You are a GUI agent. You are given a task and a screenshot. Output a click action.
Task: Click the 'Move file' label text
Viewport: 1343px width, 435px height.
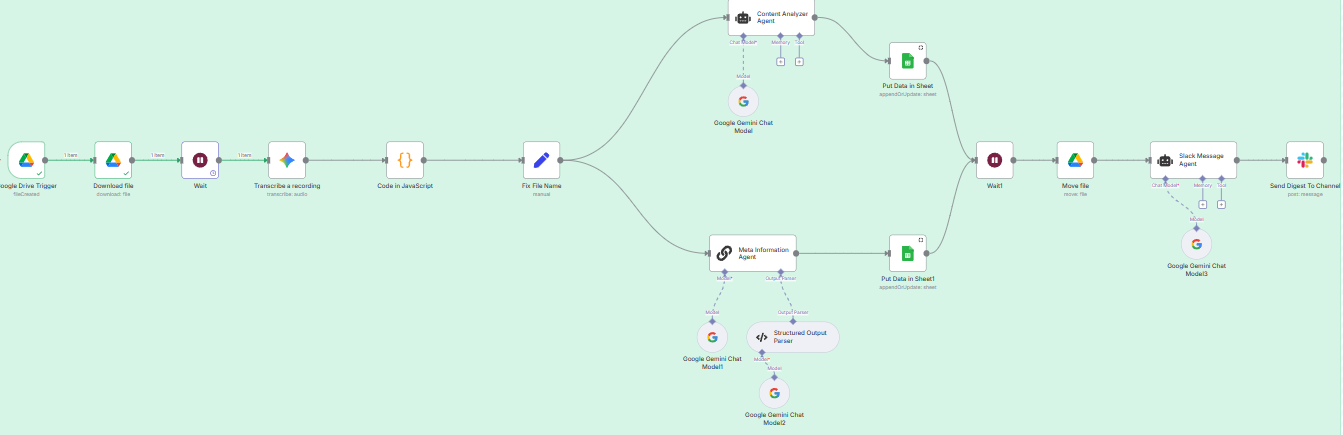pyautogui.click(x=1075, y=186)
